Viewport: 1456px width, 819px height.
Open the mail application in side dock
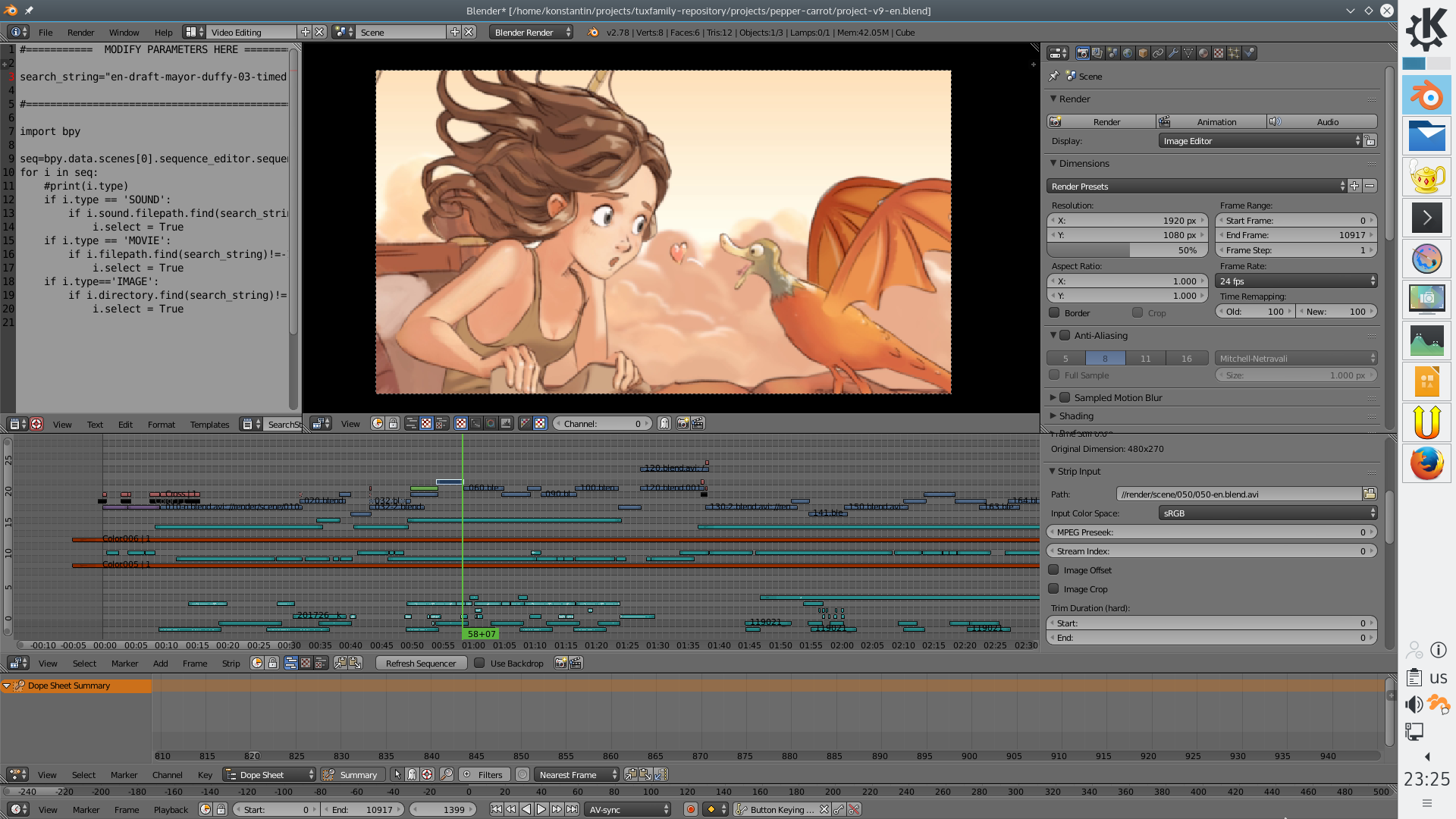point(1426,136)
